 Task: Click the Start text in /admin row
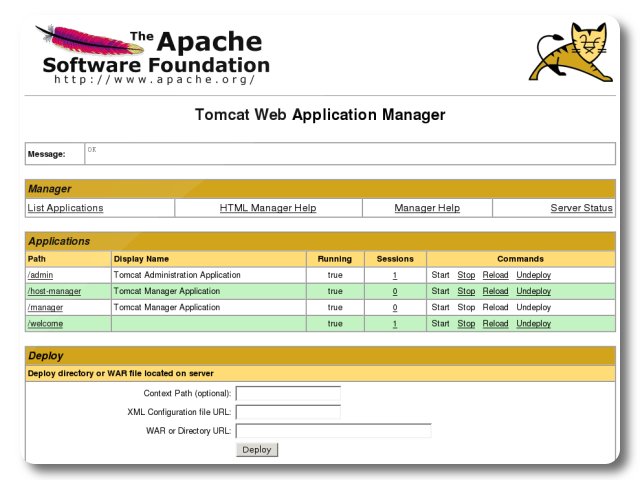coord(440,275)
